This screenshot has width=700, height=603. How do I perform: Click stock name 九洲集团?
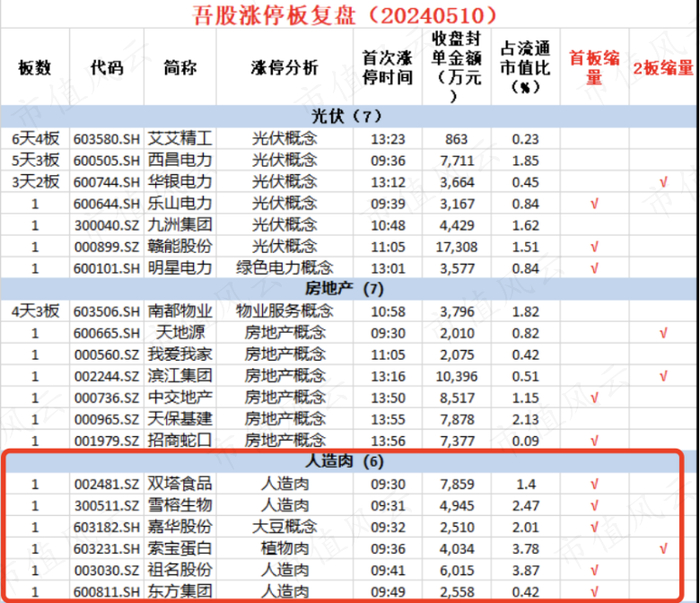(180, 225)
